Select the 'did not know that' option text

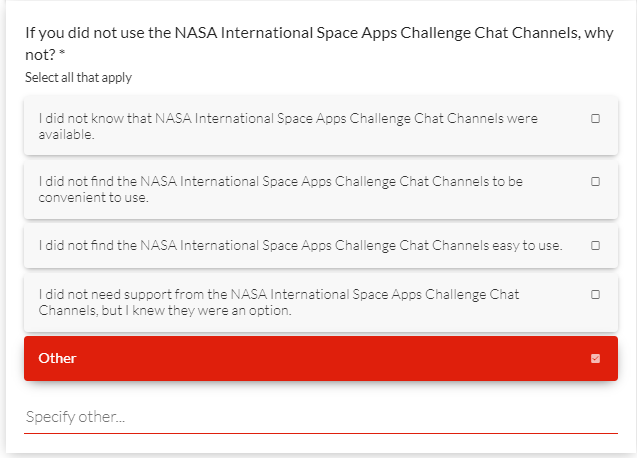pos(288,118)
